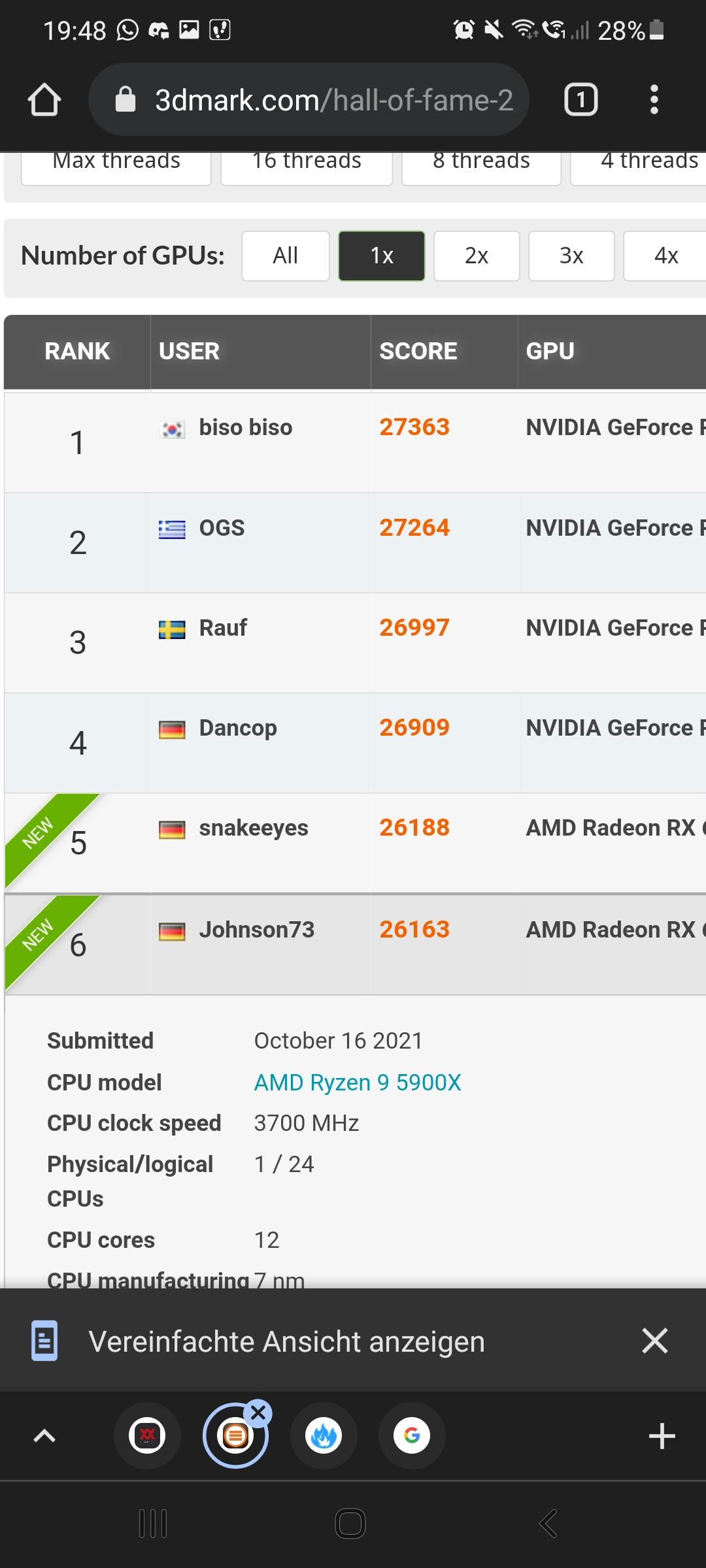This screenshot has width=706, height=1568.
Task: Tap the German flag beside Johnson73
Action: (172, 932)
